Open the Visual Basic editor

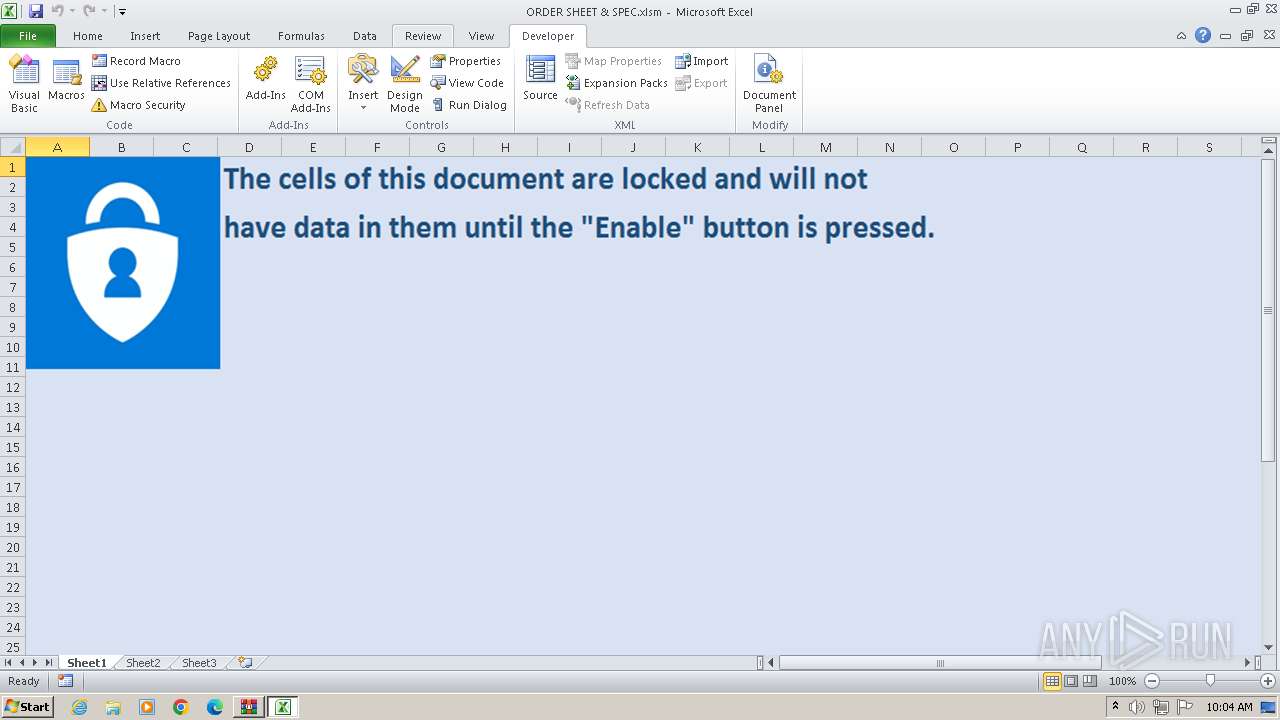24,84
